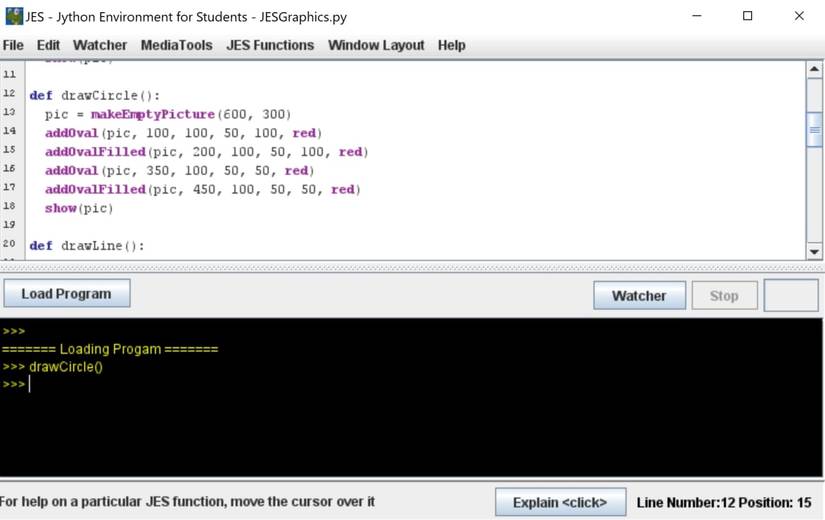The image size is (825, 520).
Task: Click the editor vertical scrollbar thumb
Action: tap(814, 129)
